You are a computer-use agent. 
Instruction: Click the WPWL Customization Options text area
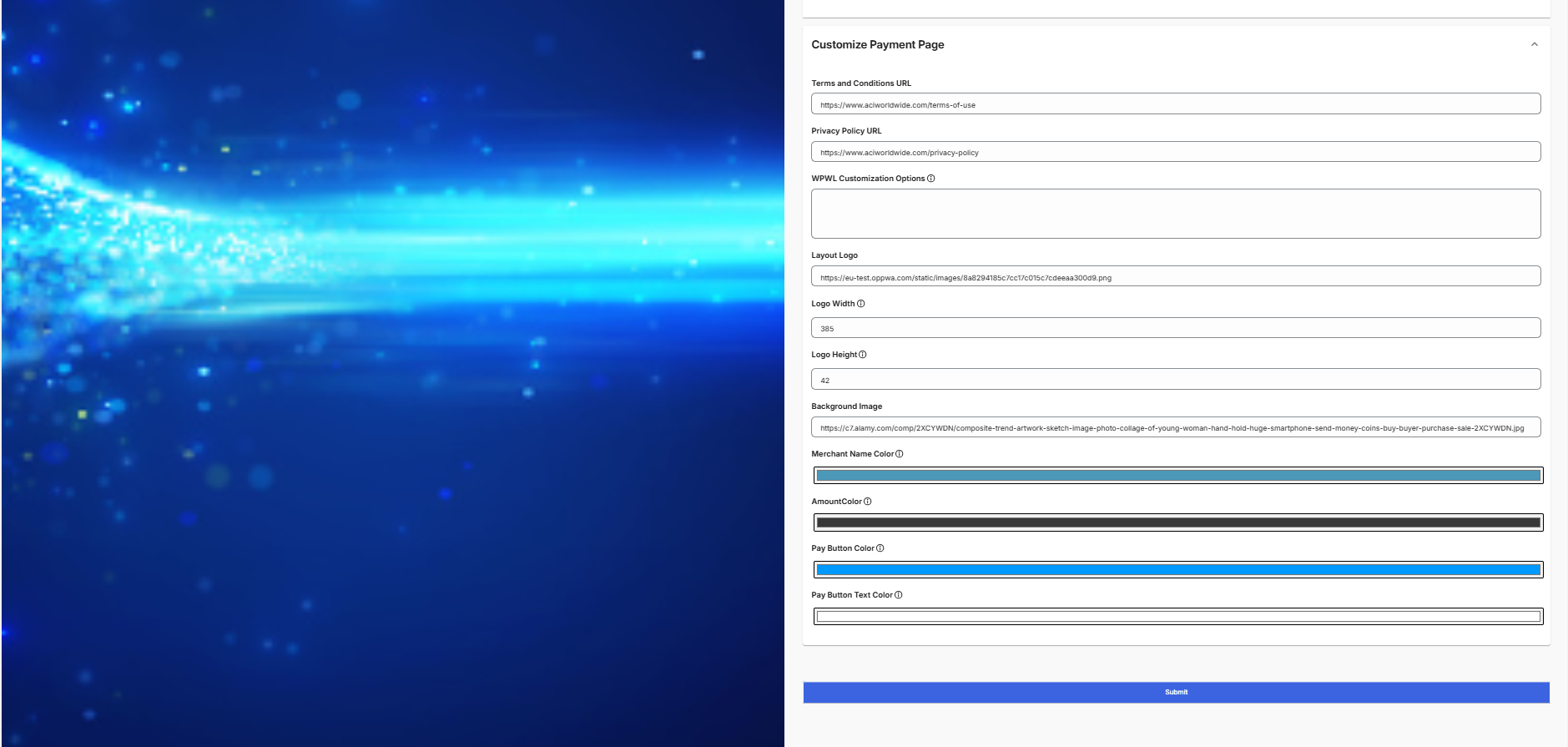click(1176, 214)
